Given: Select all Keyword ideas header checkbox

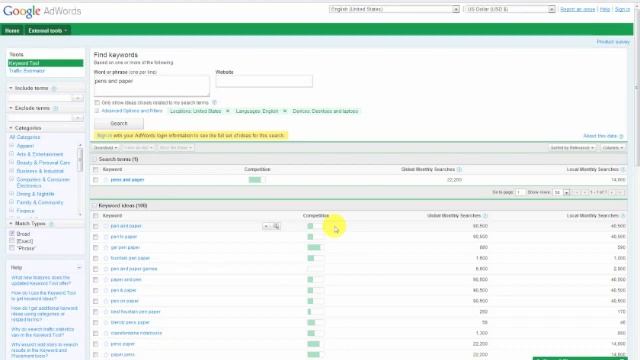Looking at the screenshot, I should [x=96, y=216].
